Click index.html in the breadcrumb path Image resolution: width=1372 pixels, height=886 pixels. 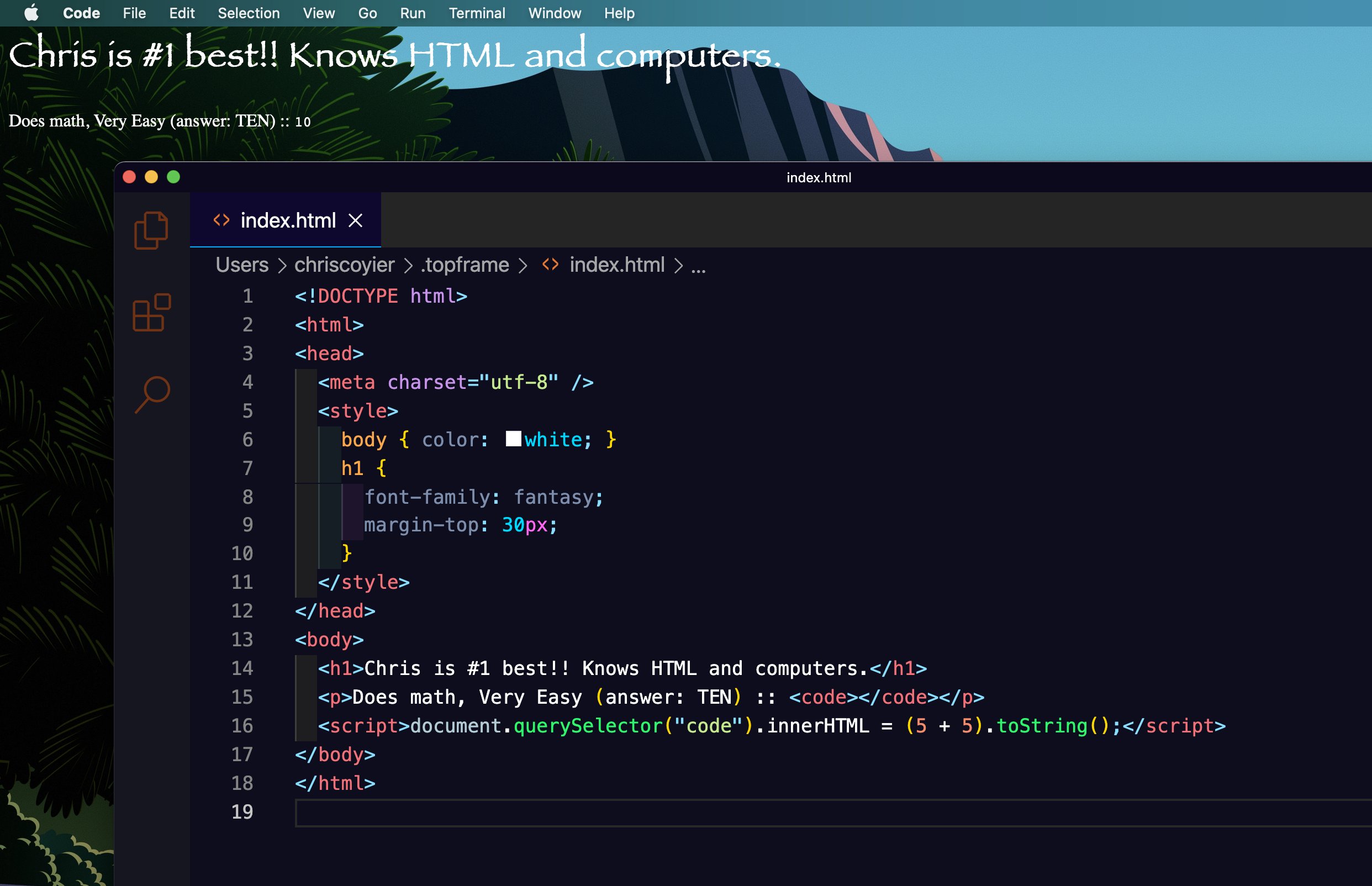click(x=616, y=265)
